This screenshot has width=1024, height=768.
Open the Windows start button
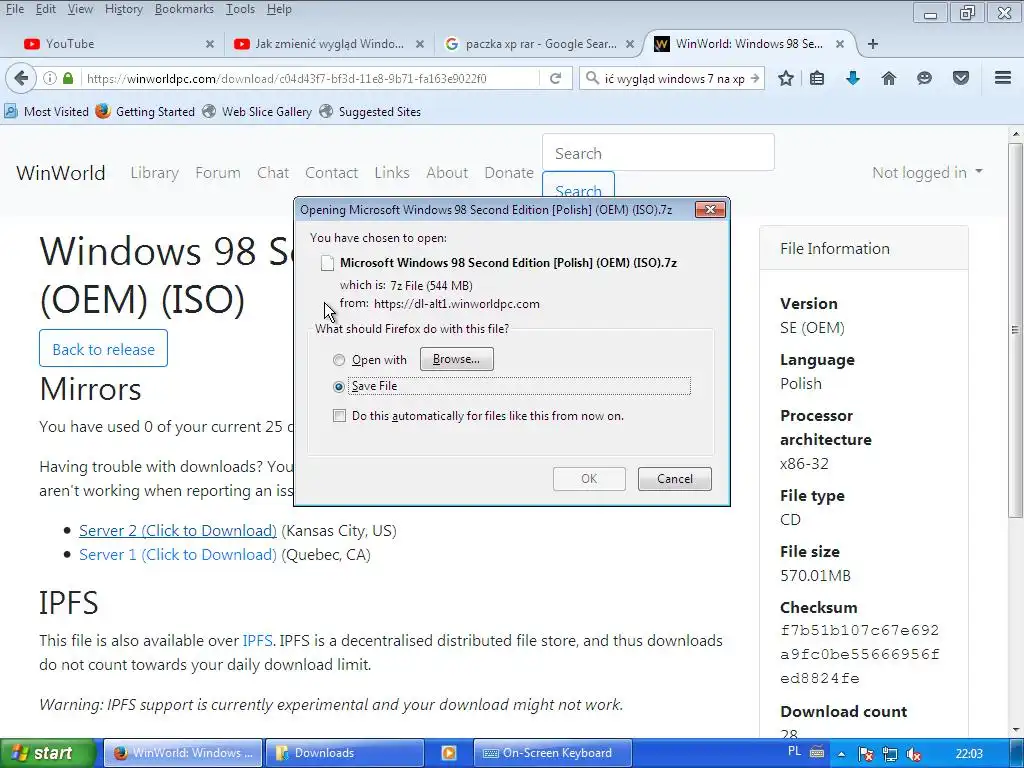coord(47,753)
